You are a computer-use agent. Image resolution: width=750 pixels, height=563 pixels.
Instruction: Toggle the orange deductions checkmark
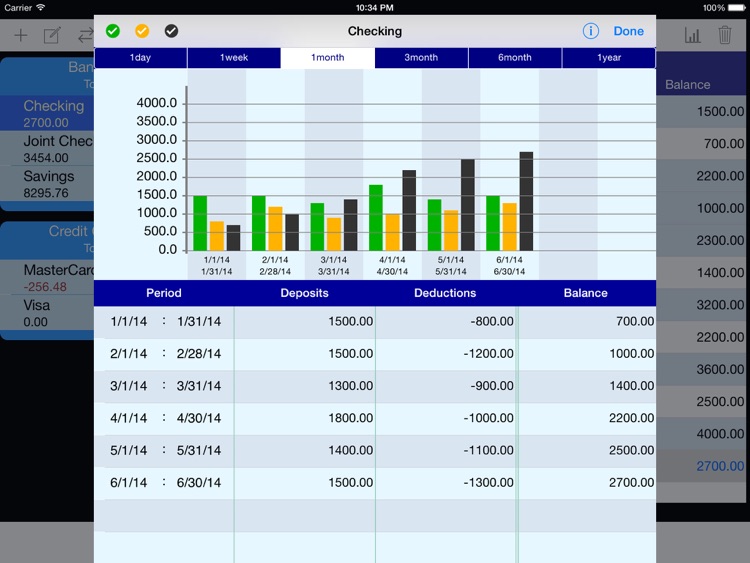142,31
